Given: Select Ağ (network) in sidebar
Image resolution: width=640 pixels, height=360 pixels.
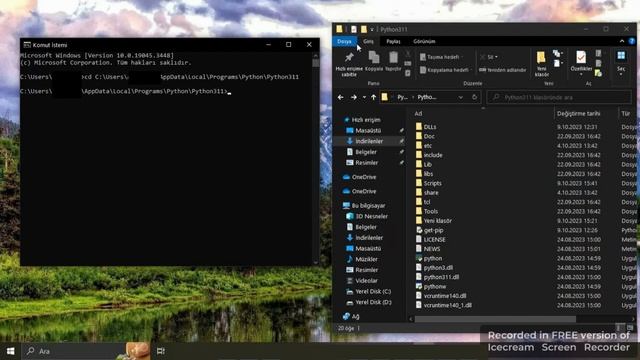Looking at the screenshot, I should (x=351, y=316).
